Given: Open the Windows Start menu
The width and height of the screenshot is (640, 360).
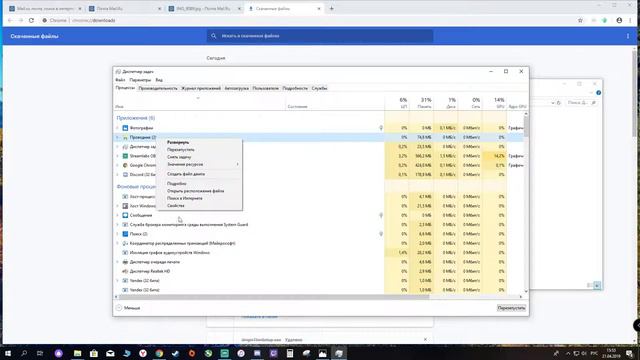Looking at the screenshot, I should [8, 353].
